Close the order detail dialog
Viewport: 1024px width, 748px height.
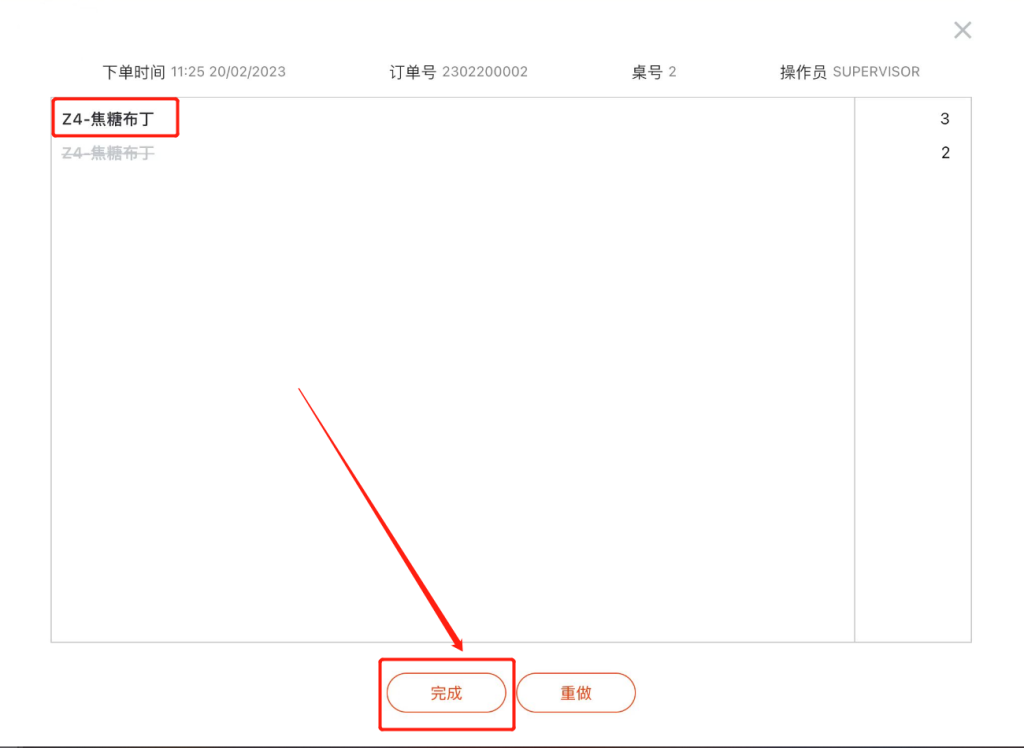pyautogui.click(x=962, y=30)
